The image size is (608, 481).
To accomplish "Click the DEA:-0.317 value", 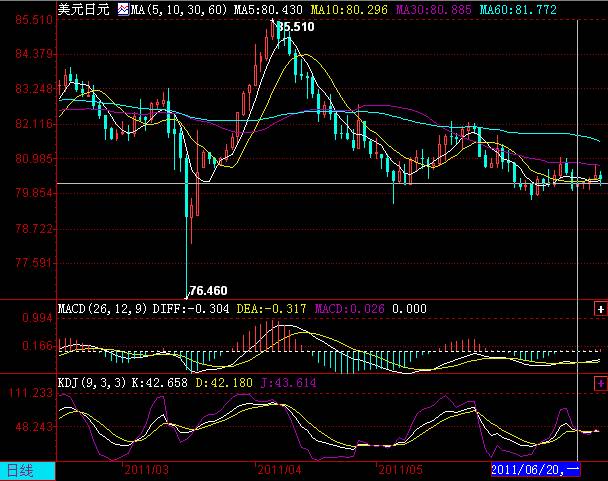I will click(271, 309).
